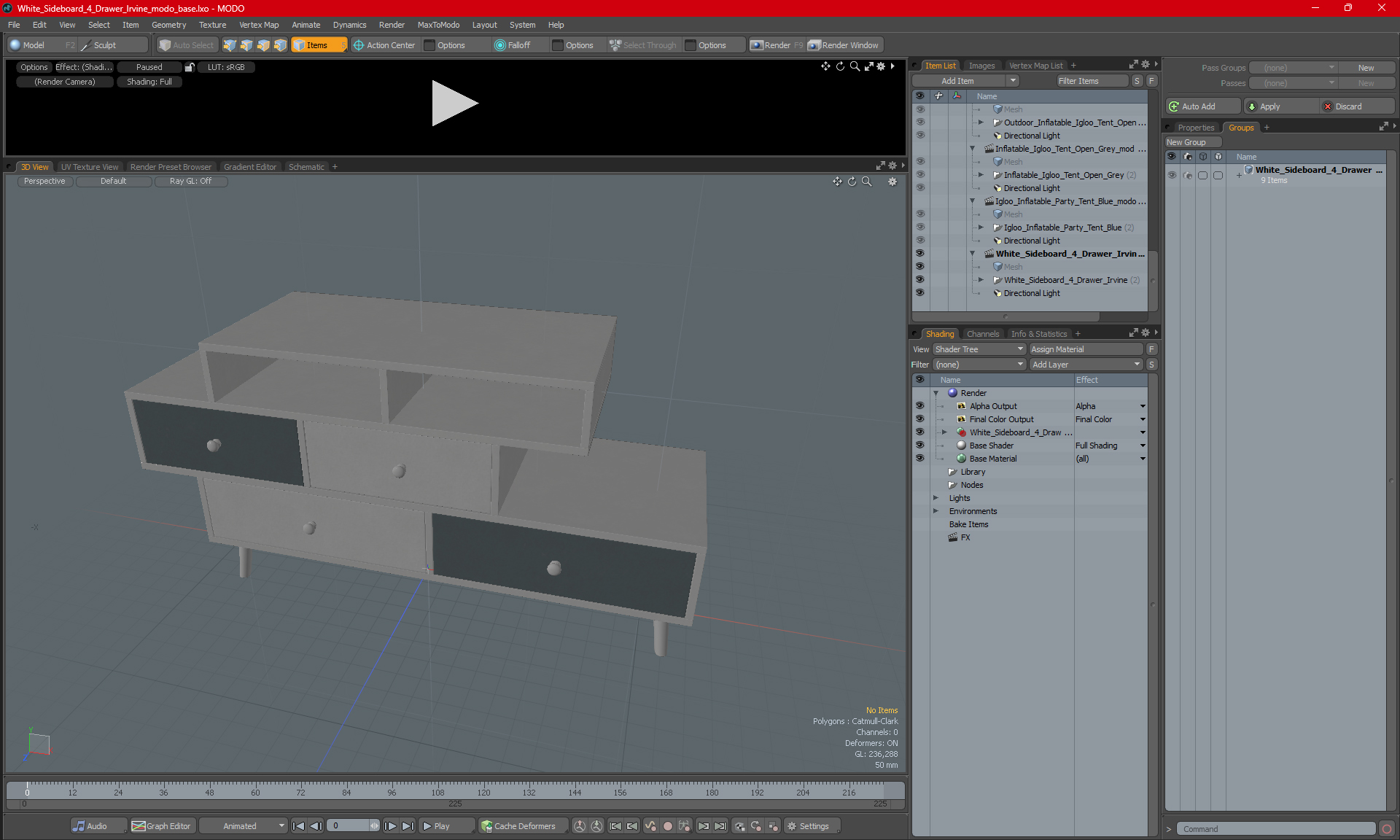1400x840 pixels.
Task: Select materials selection mode icon
Action: pos(280,45)
